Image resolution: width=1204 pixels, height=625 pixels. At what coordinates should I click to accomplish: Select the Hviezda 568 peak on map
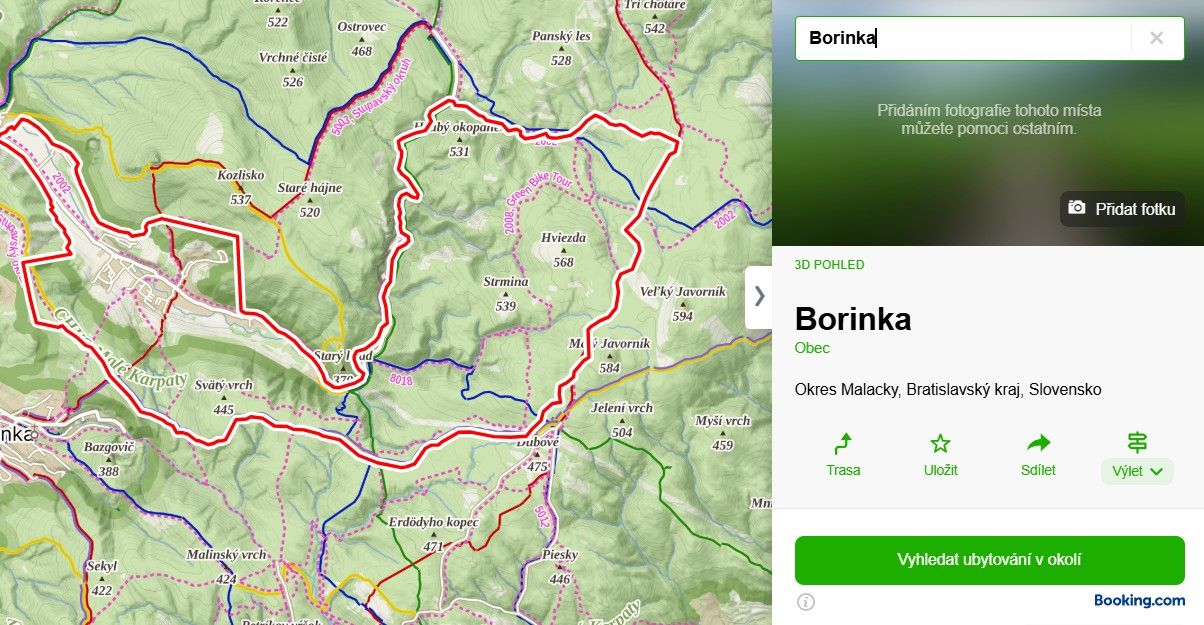[564, 250]
